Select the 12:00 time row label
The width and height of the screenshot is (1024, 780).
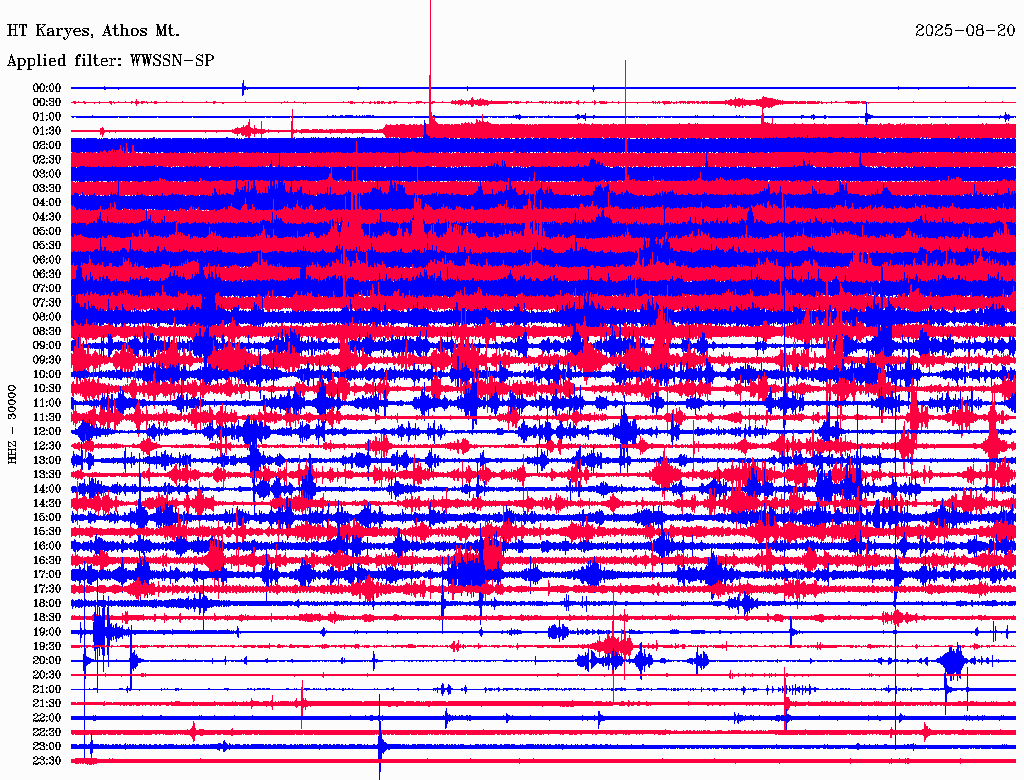click(x=47, y=432)
